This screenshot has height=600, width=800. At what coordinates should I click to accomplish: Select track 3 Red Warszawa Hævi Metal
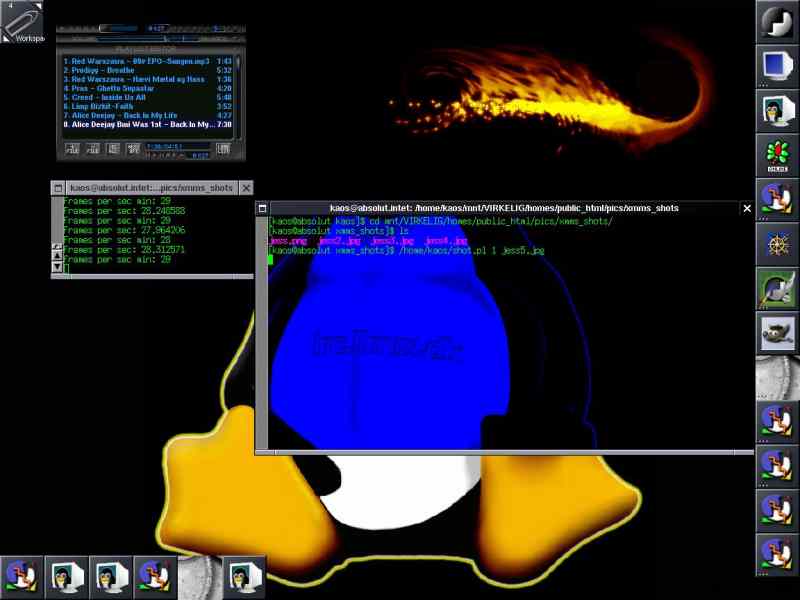pos(147,80)
